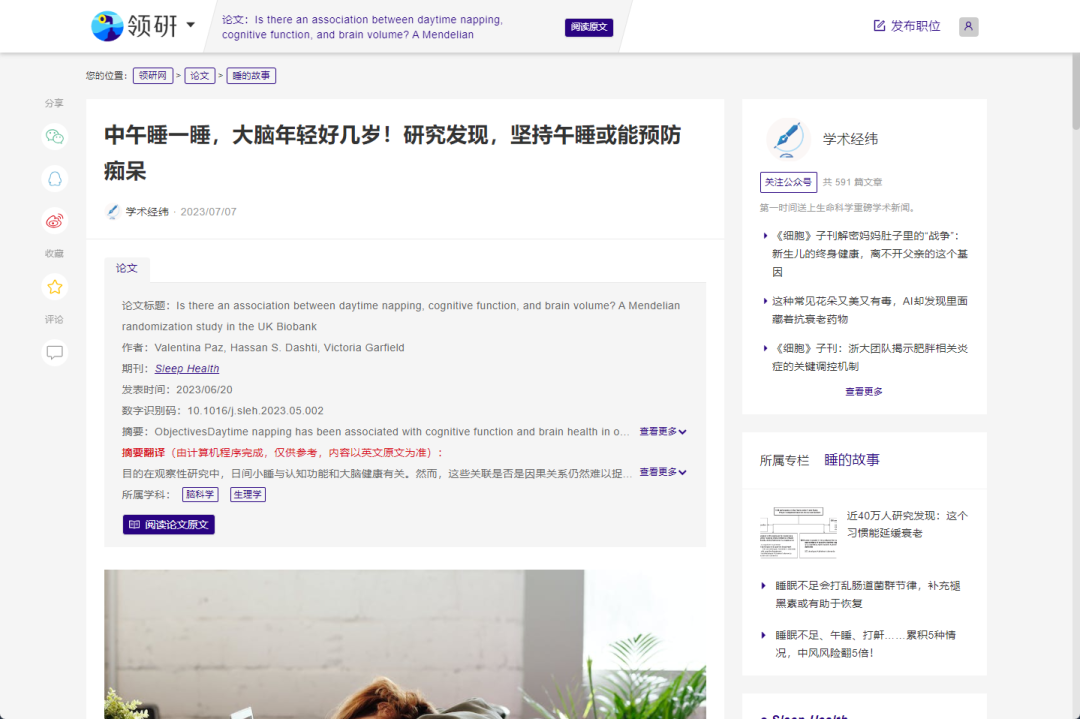Open comments with the speech bubble icon
The image size is (1080, 719).
54,353
